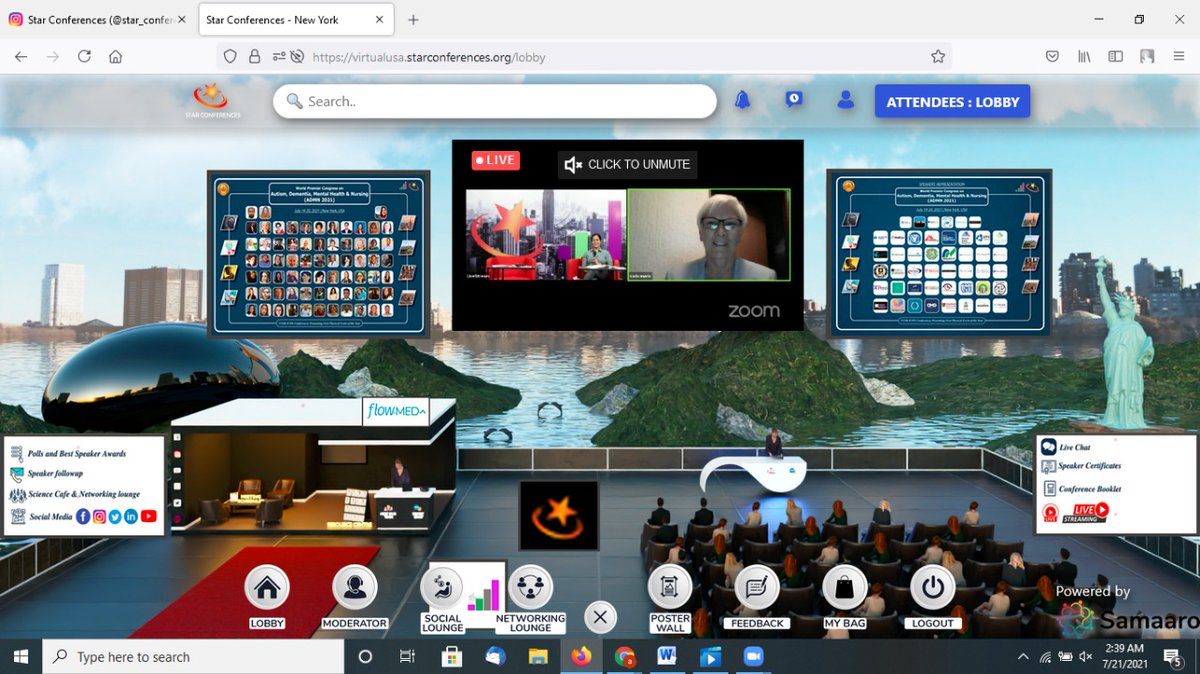The width and height of the screenshot is (1200, 674).
Task: Open Polls and Best Speaker Awards
Action: pyautogui.click(x=76, y=454)
